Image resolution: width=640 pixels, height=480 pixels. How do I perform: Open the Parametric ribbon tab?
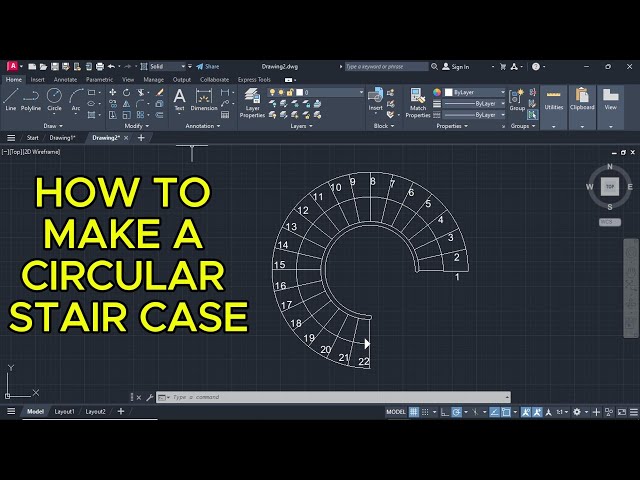tap(99, 80)
